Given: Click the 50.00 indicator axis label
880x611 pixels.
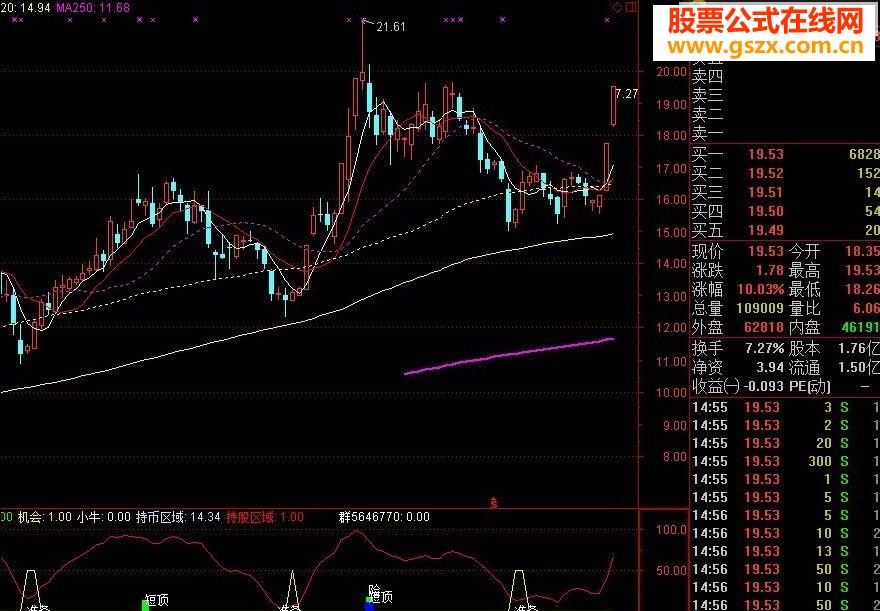Looking at the screenshot, I should point(672,571).
